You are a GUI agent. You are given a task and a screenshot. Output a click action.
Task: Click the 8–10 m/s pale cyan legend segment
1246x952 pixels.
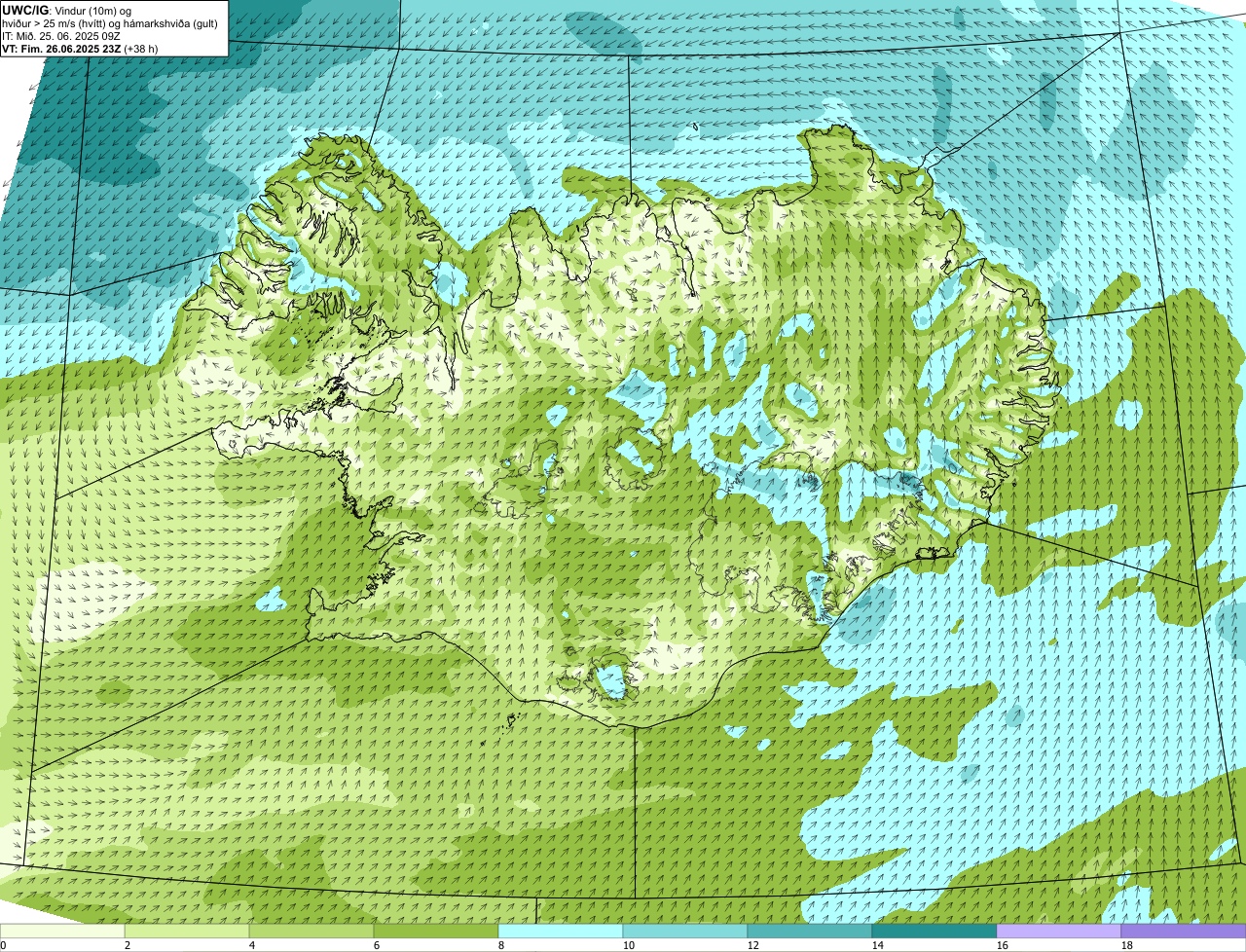coord(561,931)
